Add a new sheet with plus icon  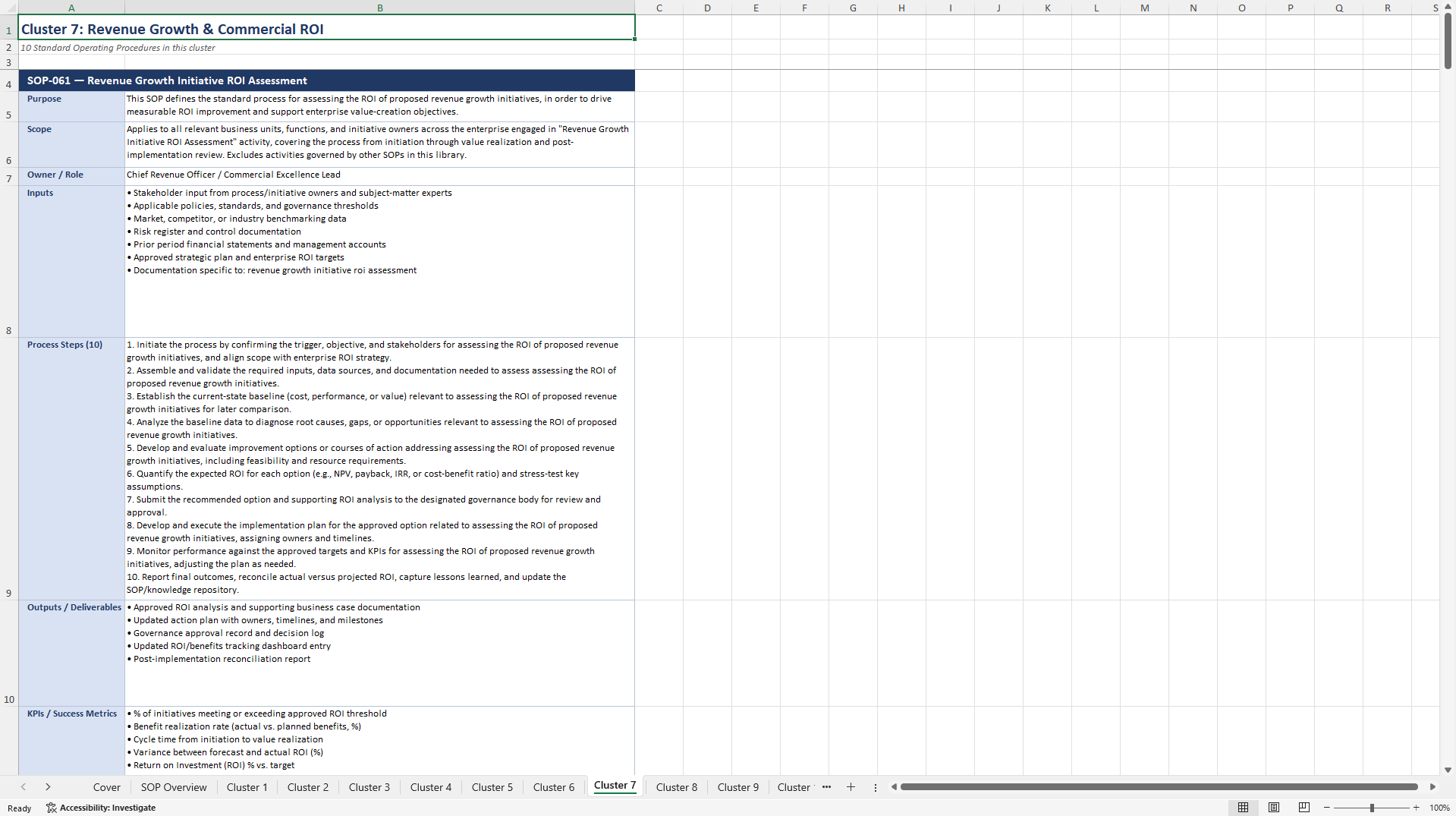851,787
